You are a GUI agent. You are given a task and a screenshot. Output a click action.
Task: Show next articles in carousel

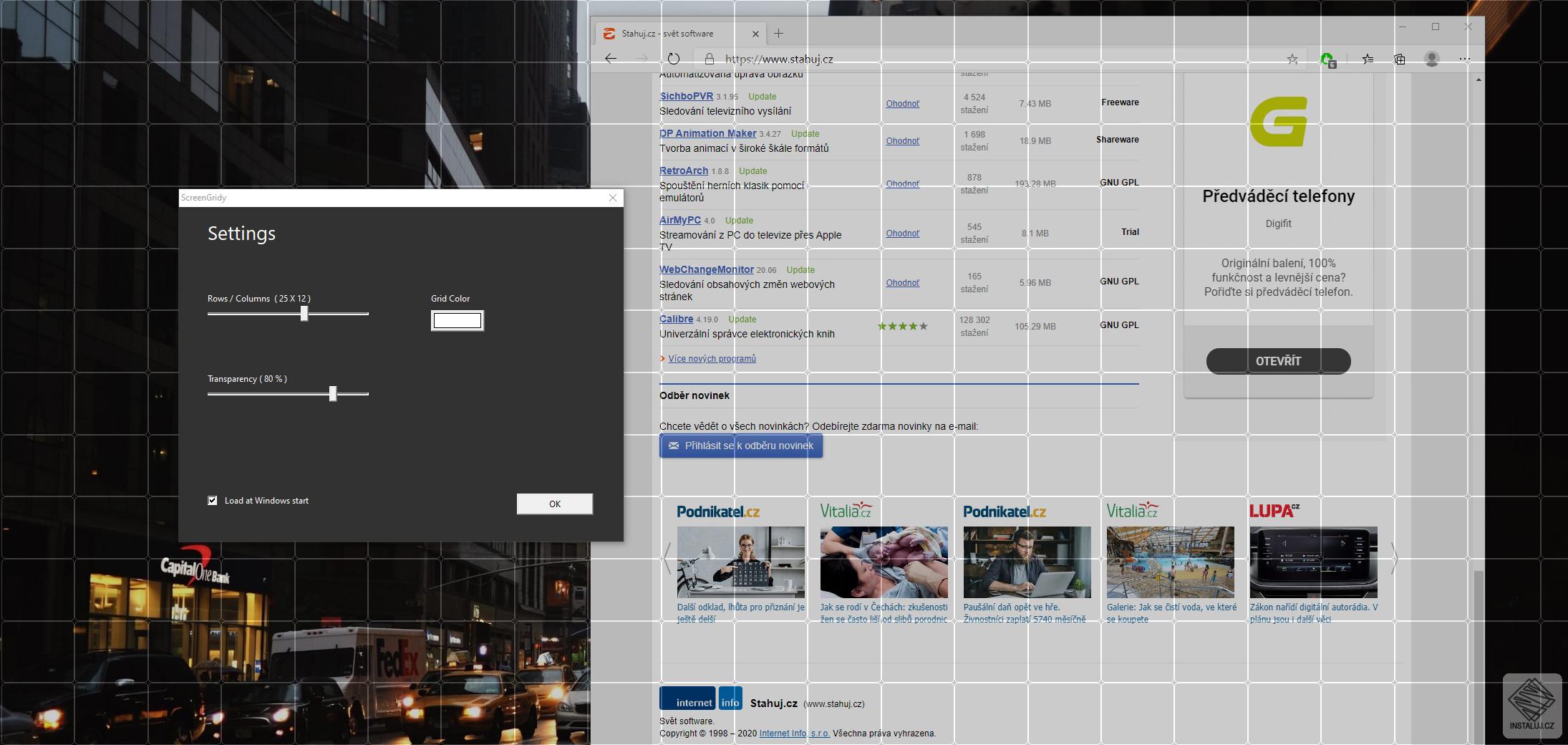pos(1393,558)
